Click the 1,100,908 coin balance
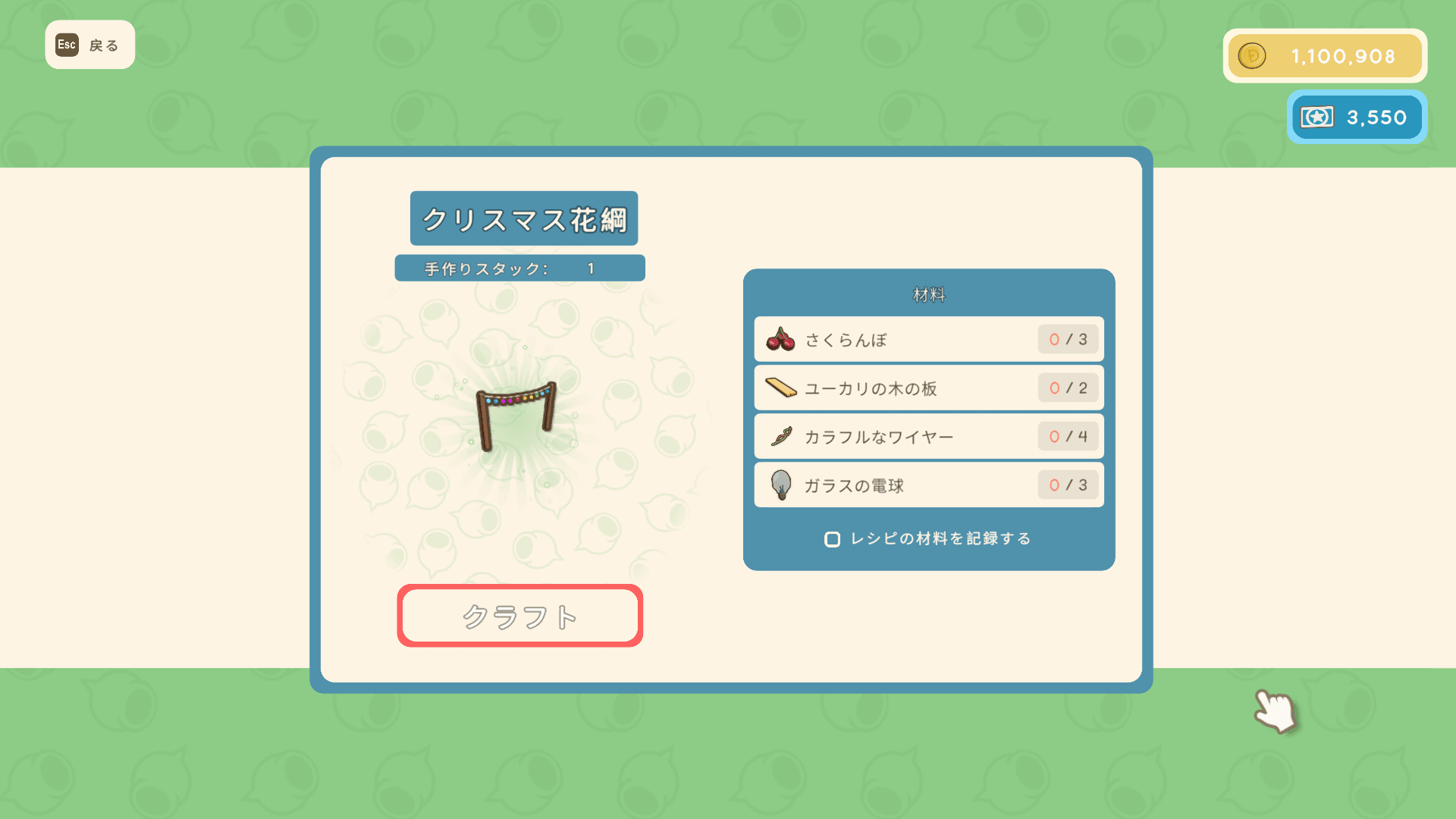The height and width of the screenshot is (819, 1456). (1343, 56)
